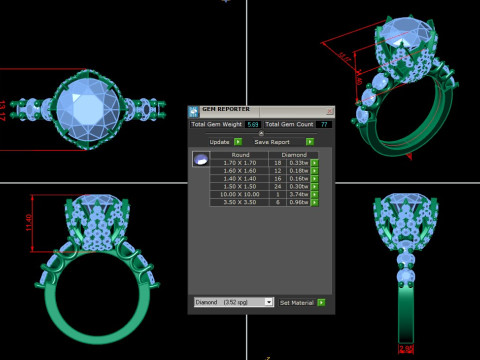The height and width of the screenshot is (360, 480).
Task: Close the Gem Reporter window
Action: tap(329, 111)
